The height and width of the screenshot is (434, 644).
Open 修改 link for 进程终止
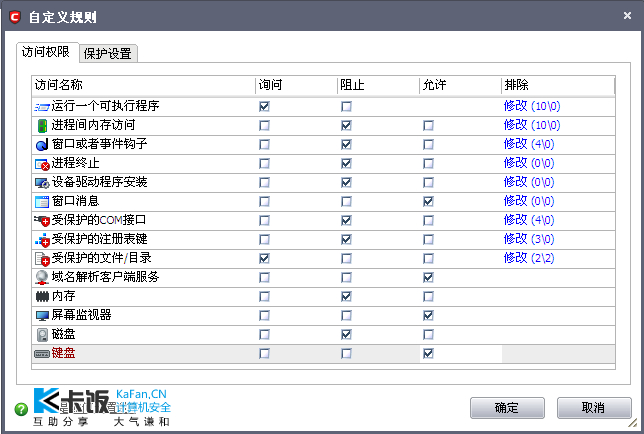click(529, 163)
